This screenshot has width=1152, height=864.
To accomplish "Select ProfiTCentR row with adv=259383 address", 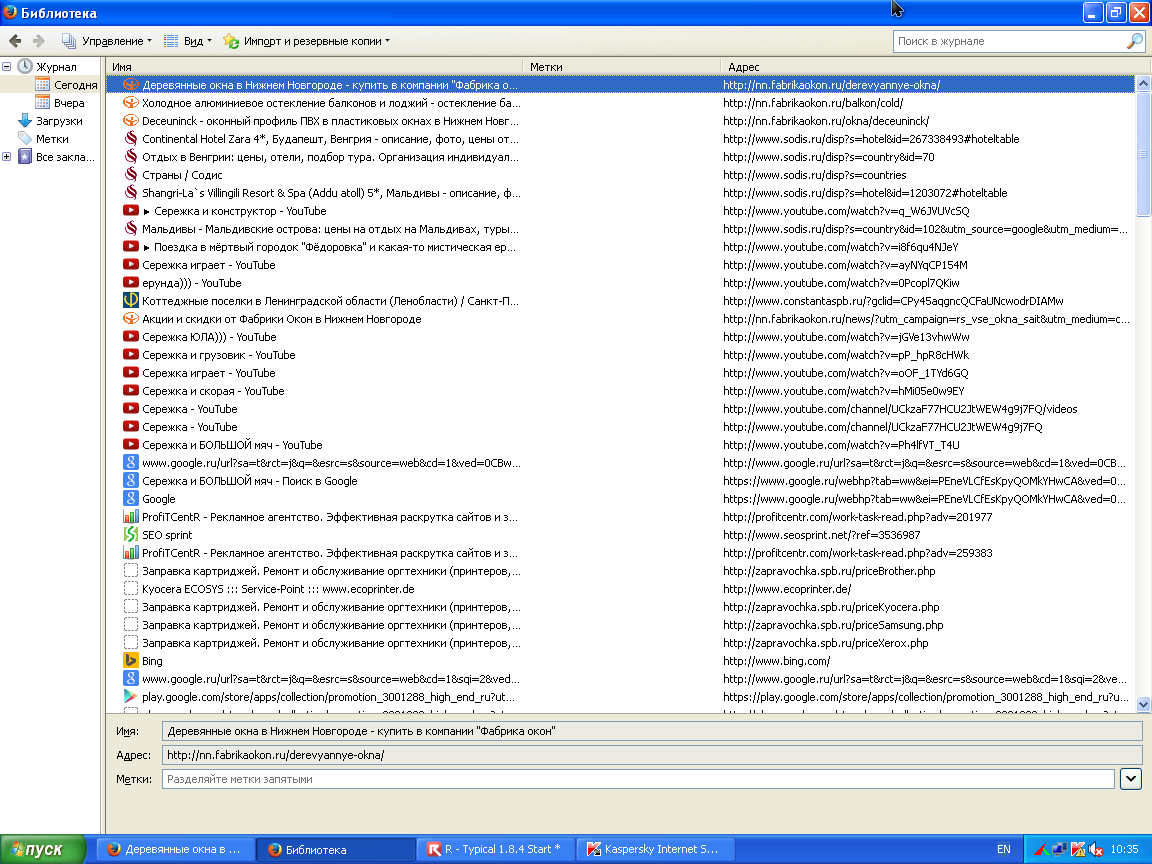I will click(620, 552).
